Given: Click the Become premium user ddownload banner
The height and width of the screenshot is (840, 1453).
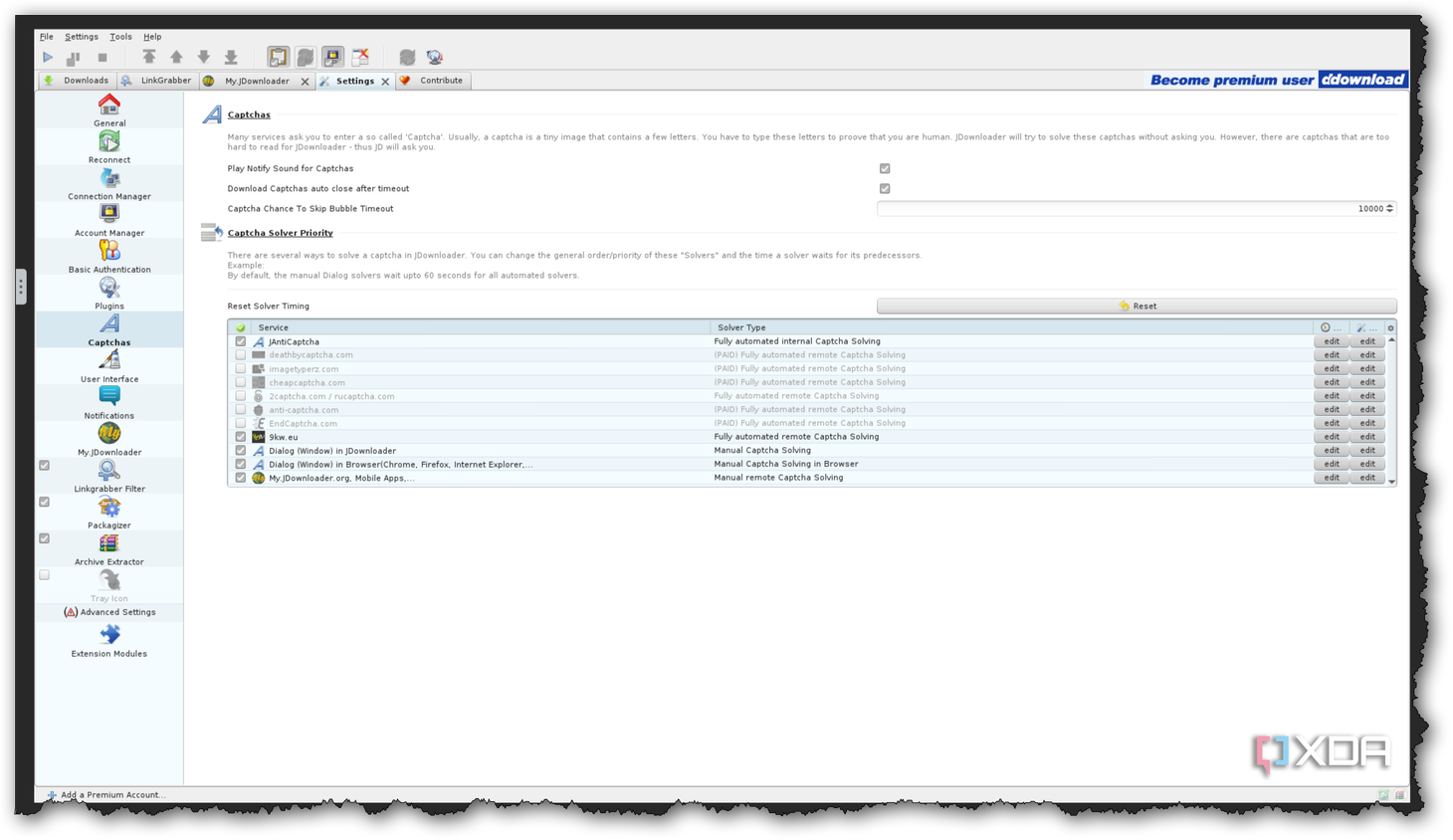Looking at the screenshot, I should [x=1279, y=80].
